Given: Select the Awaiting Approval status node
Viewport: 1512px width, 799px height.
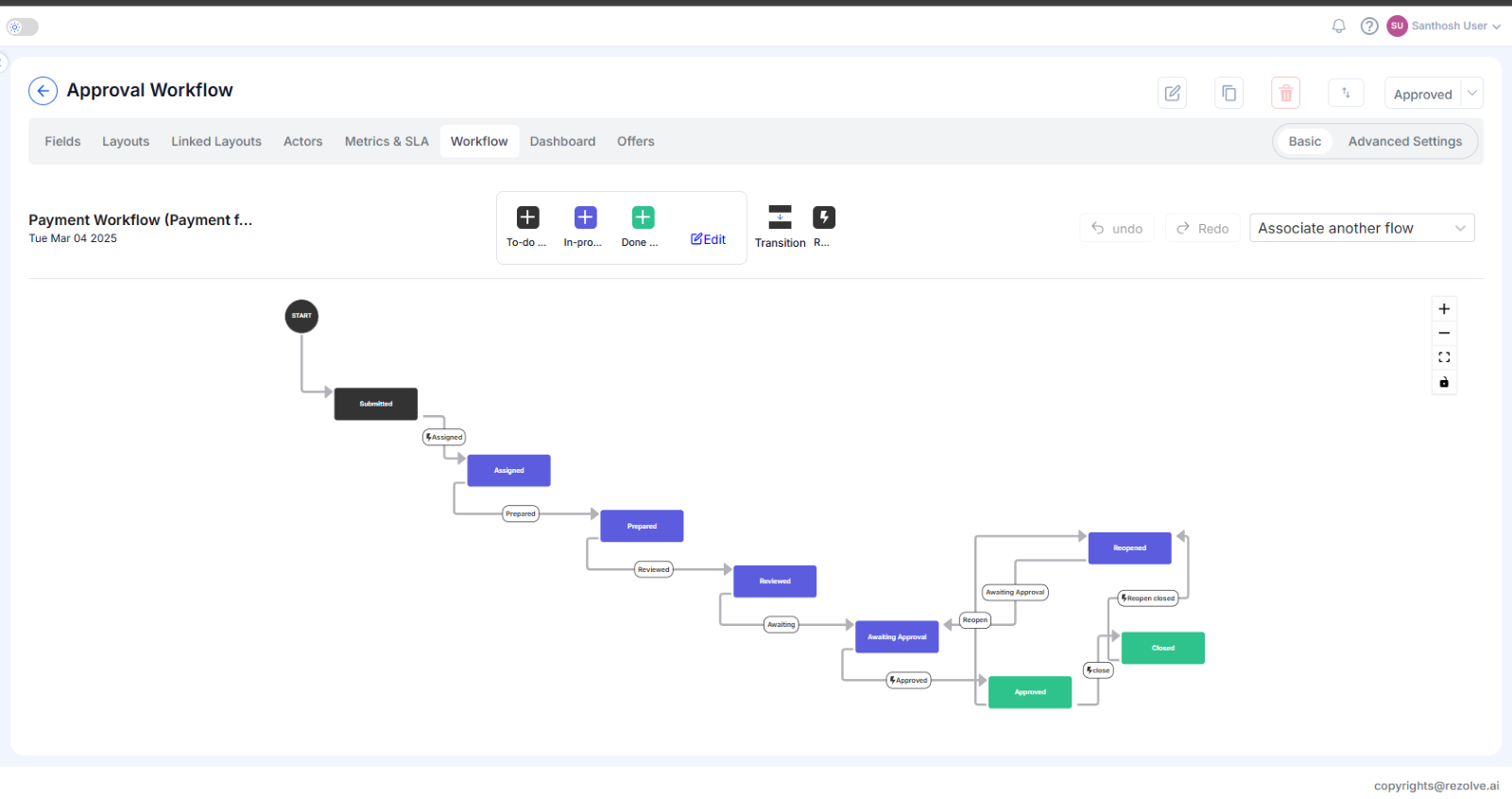Looking at the screenshot, I should pyautogui.click(x=897, y=637).
